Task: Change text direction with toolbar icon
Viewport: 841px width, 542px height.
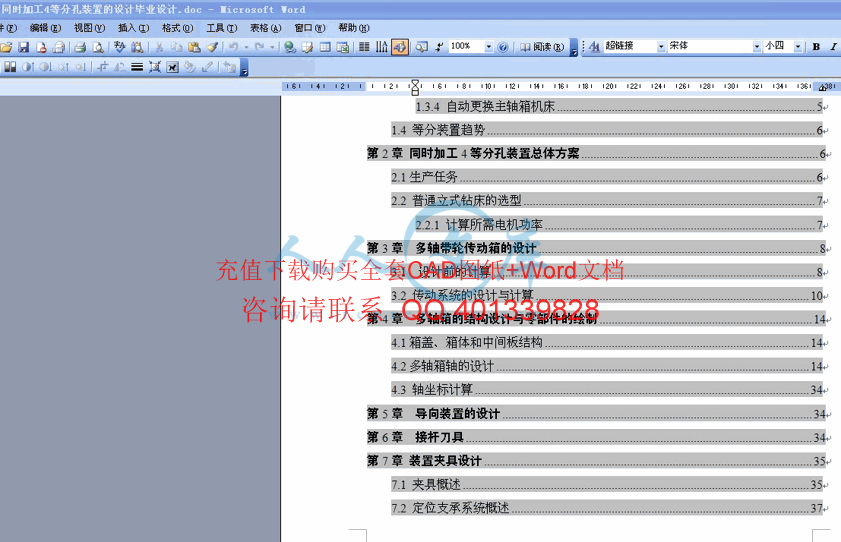Action: (382, 47)
